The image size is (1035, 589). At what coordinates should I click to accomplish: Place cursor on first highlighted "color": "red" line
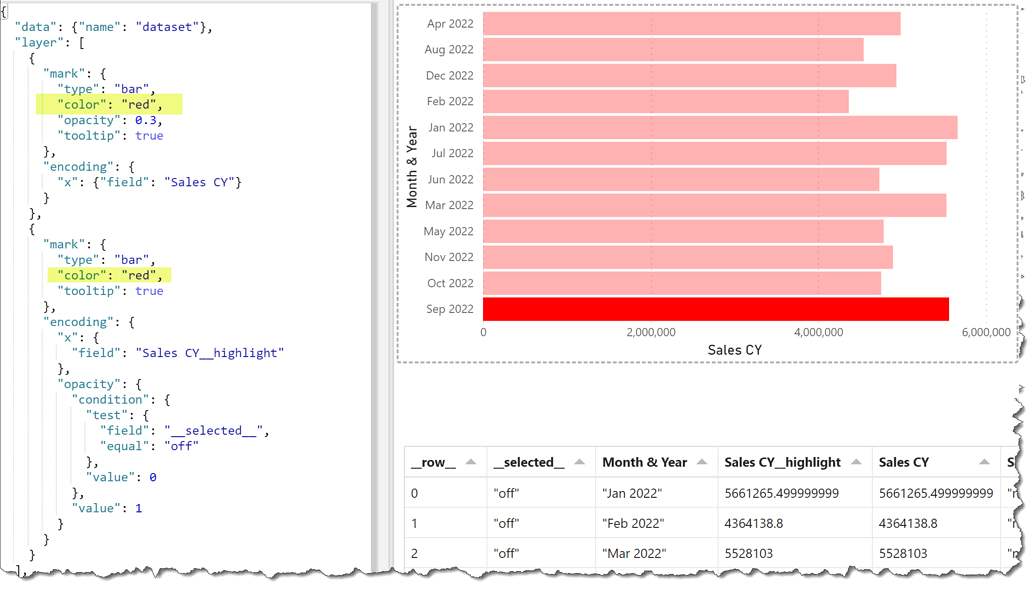pyautogui.click(x=109, y=104)
